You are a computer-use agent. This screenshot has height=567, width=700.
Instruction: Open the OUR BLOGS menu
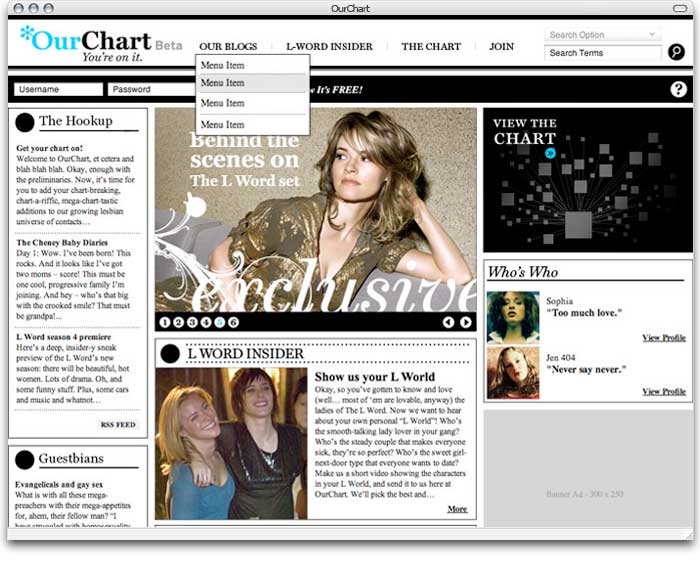tap(228, 46)
